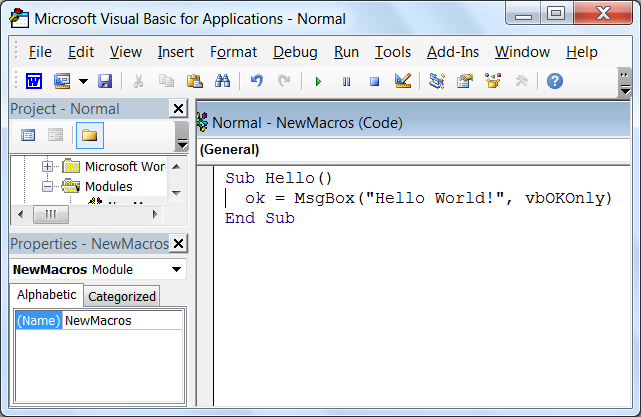Select the Microsoft Word Objects folder
Screen dimensions: 641x417
tap(114, 166)
